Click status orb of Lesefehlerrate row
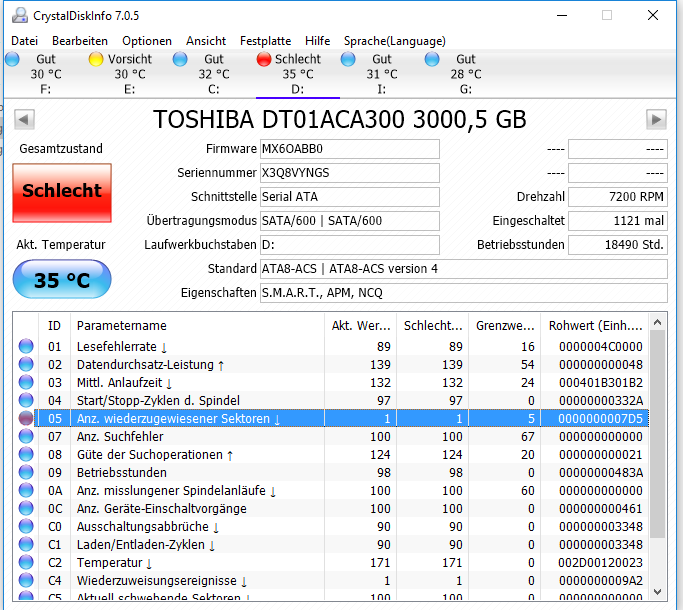This screenshot has height=610, width=683. (26, 346)
